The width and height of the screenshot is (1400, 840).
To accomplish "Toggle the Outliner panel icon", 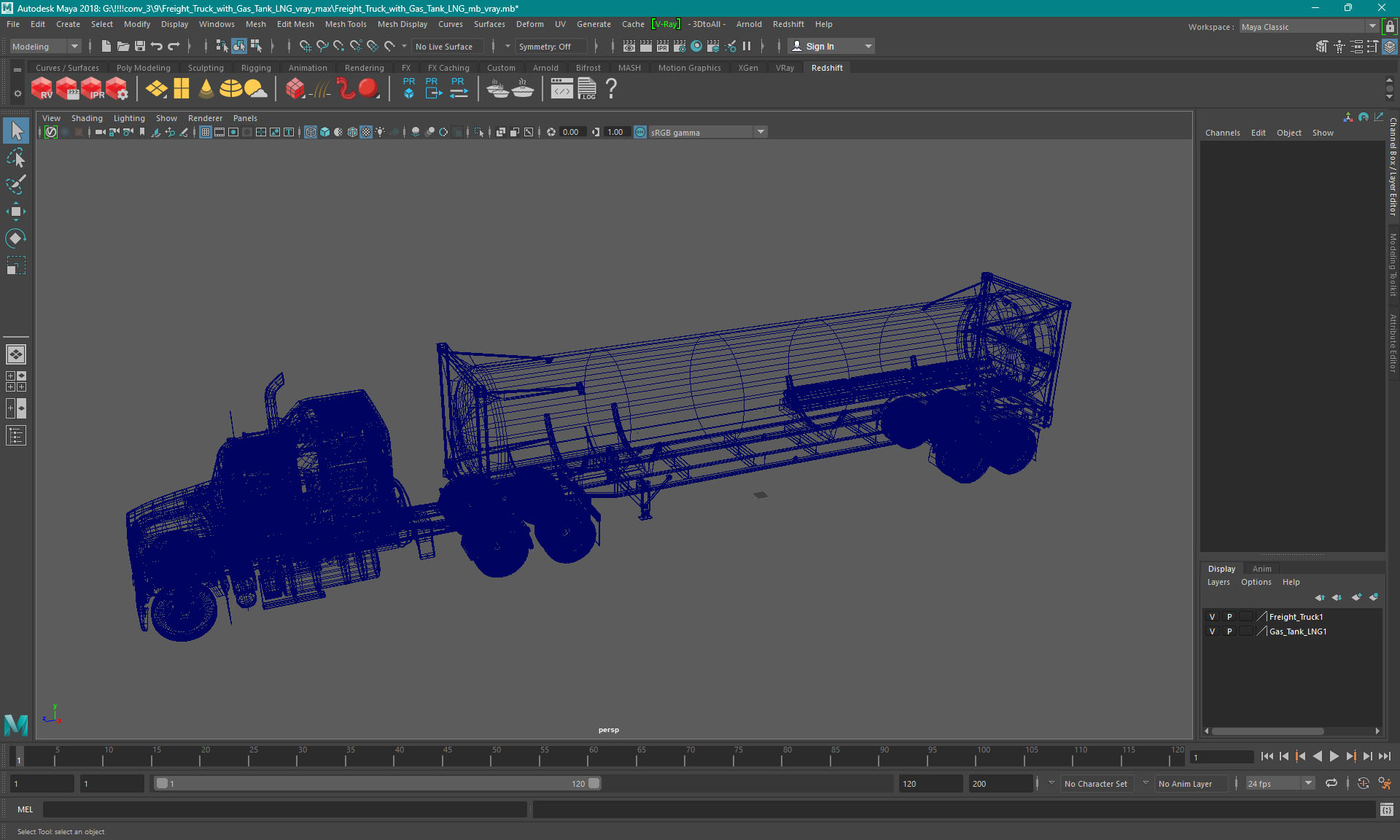I will (16, 435).
